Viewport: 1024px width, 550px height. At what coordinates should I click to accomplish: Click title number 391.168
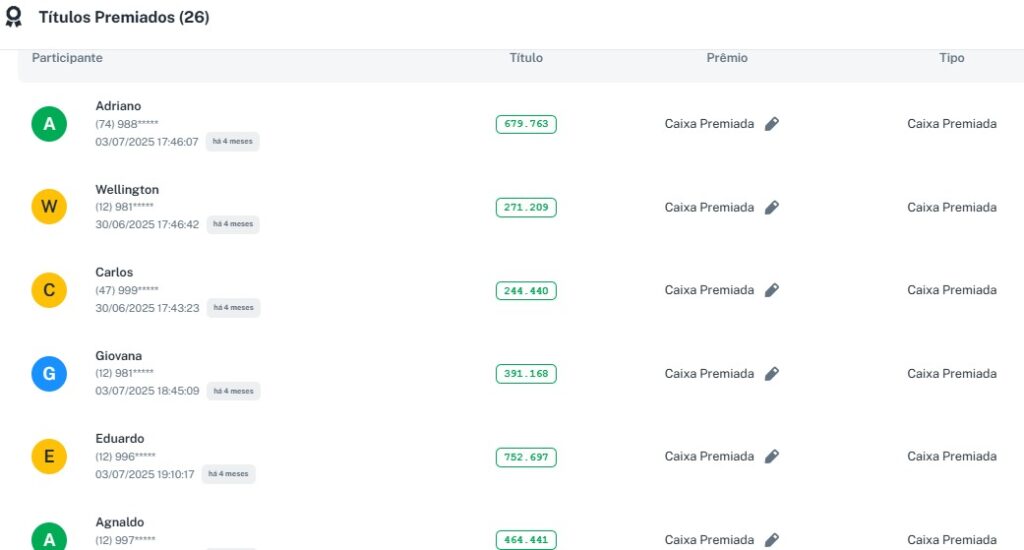[x=526, y=374]
